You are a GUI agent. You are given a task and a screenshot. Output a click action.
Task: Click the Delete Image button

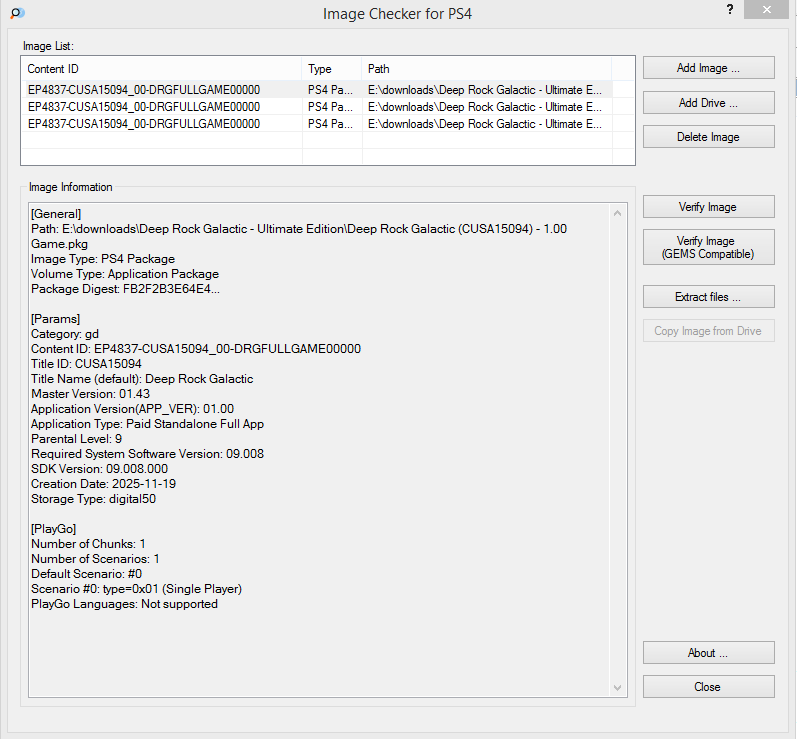pyautogui.click(x=708, y=137)
